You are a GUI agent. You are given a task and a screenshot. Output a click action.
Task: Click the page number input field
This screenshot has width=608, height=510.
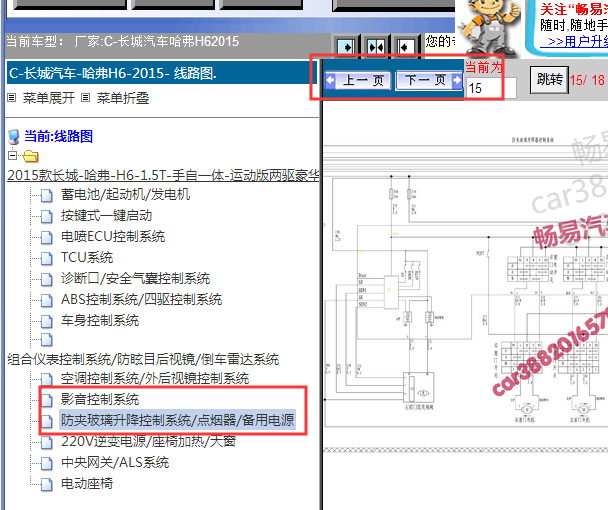(491, 88)
